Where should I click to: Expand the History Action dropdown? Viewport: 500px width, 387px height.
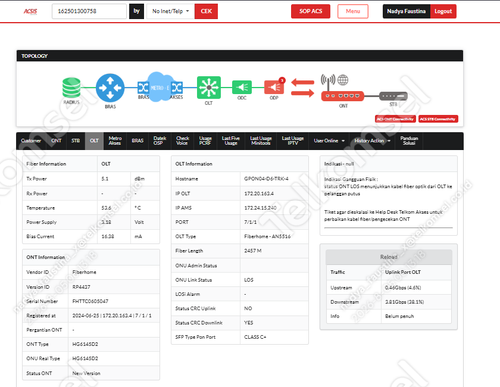point(372,141)
